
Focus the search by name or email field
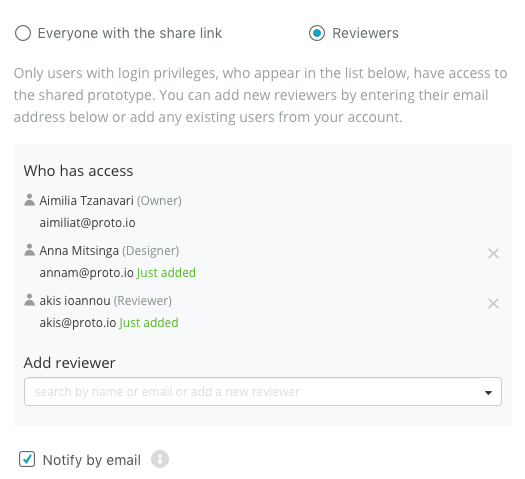[251, 392]
